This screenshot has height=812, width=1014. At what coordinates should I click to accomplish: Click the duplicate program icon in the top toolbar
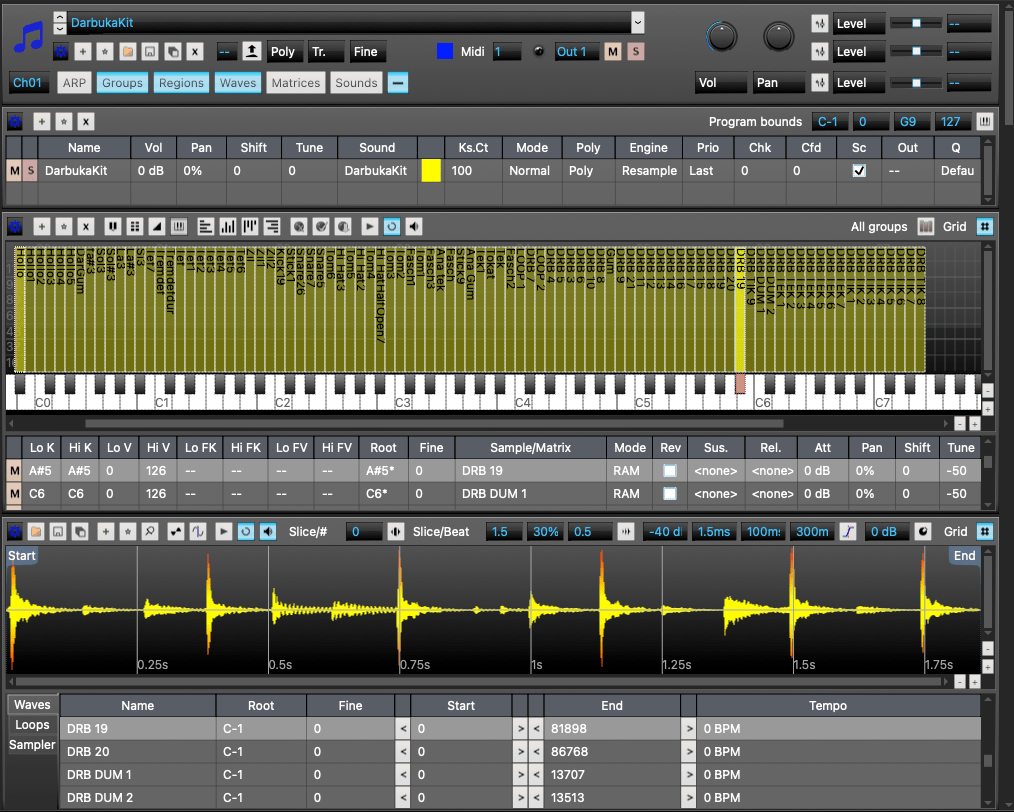[173, 52]
